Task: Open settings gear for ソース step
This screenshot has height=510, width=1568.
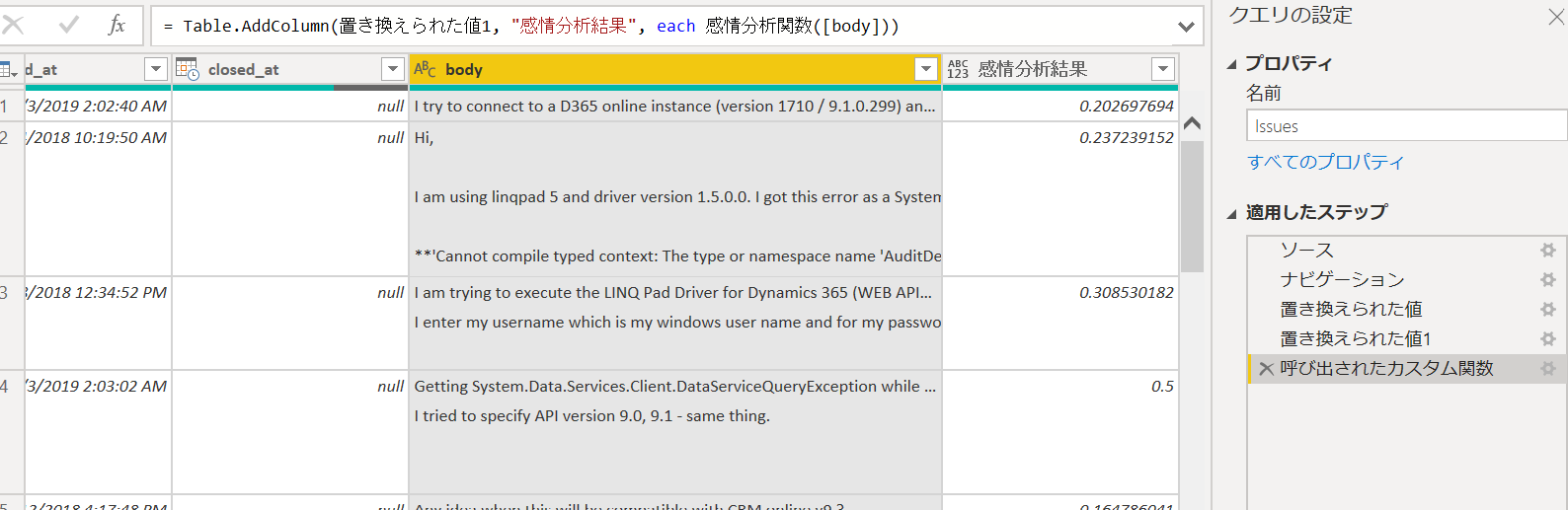Action: tap(1548, 251)
